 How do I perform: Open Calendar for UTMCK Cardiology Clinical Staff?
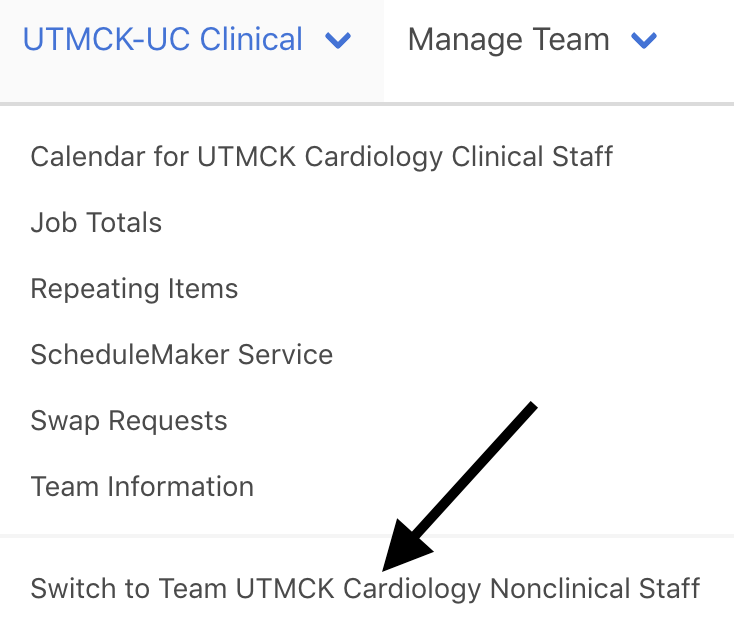point(321,157)
